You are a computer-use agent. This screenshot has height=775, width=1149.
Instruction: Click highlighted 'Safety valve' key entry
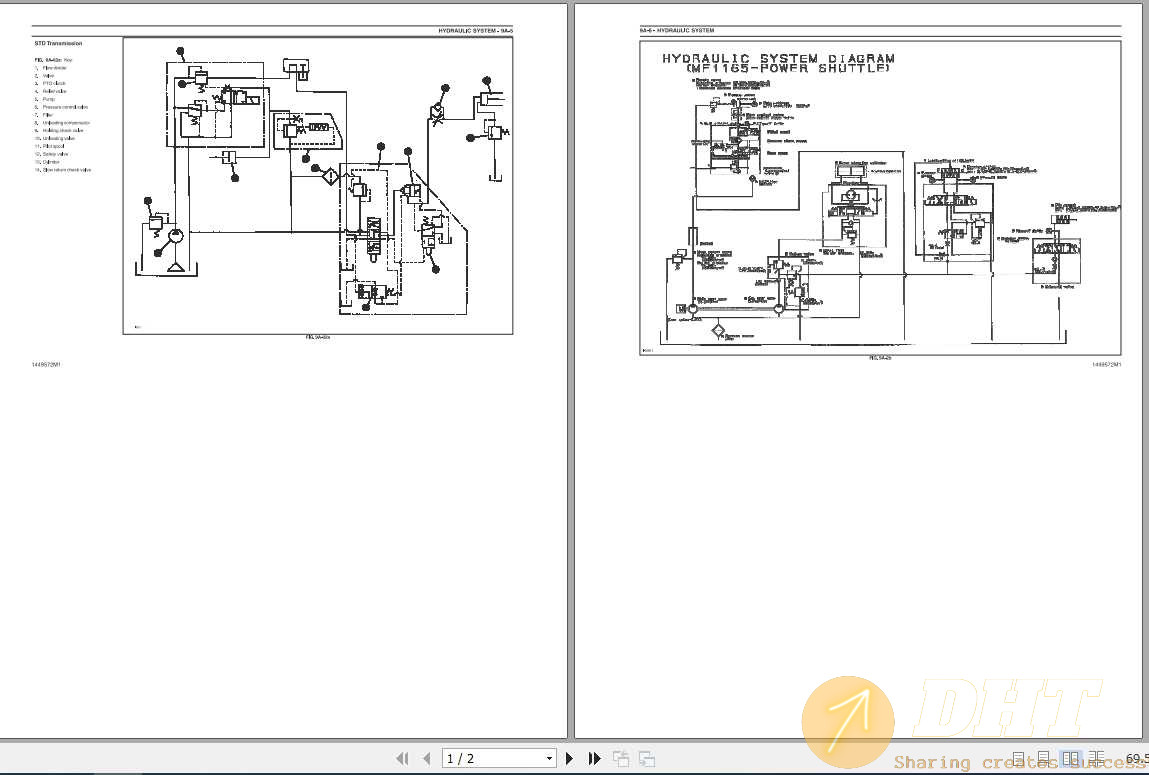(x=53, y=154)
